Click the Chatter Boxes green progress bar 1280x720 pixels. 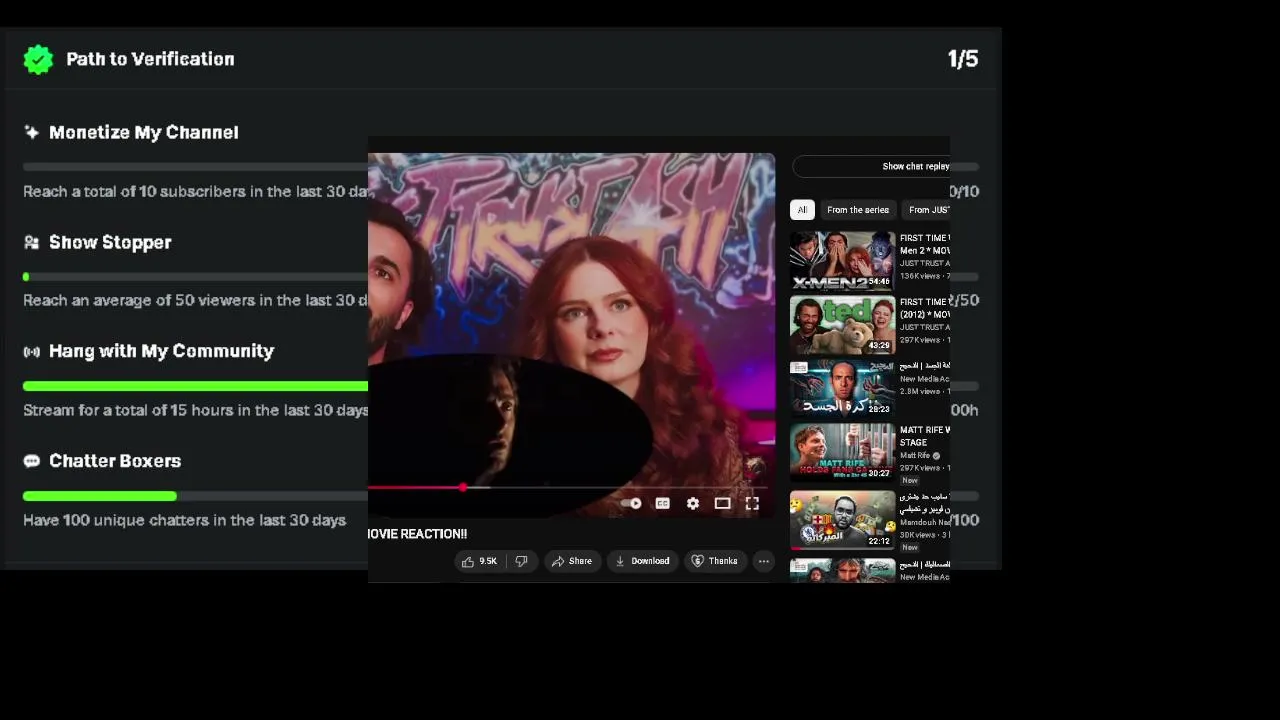tap(100, 496)
